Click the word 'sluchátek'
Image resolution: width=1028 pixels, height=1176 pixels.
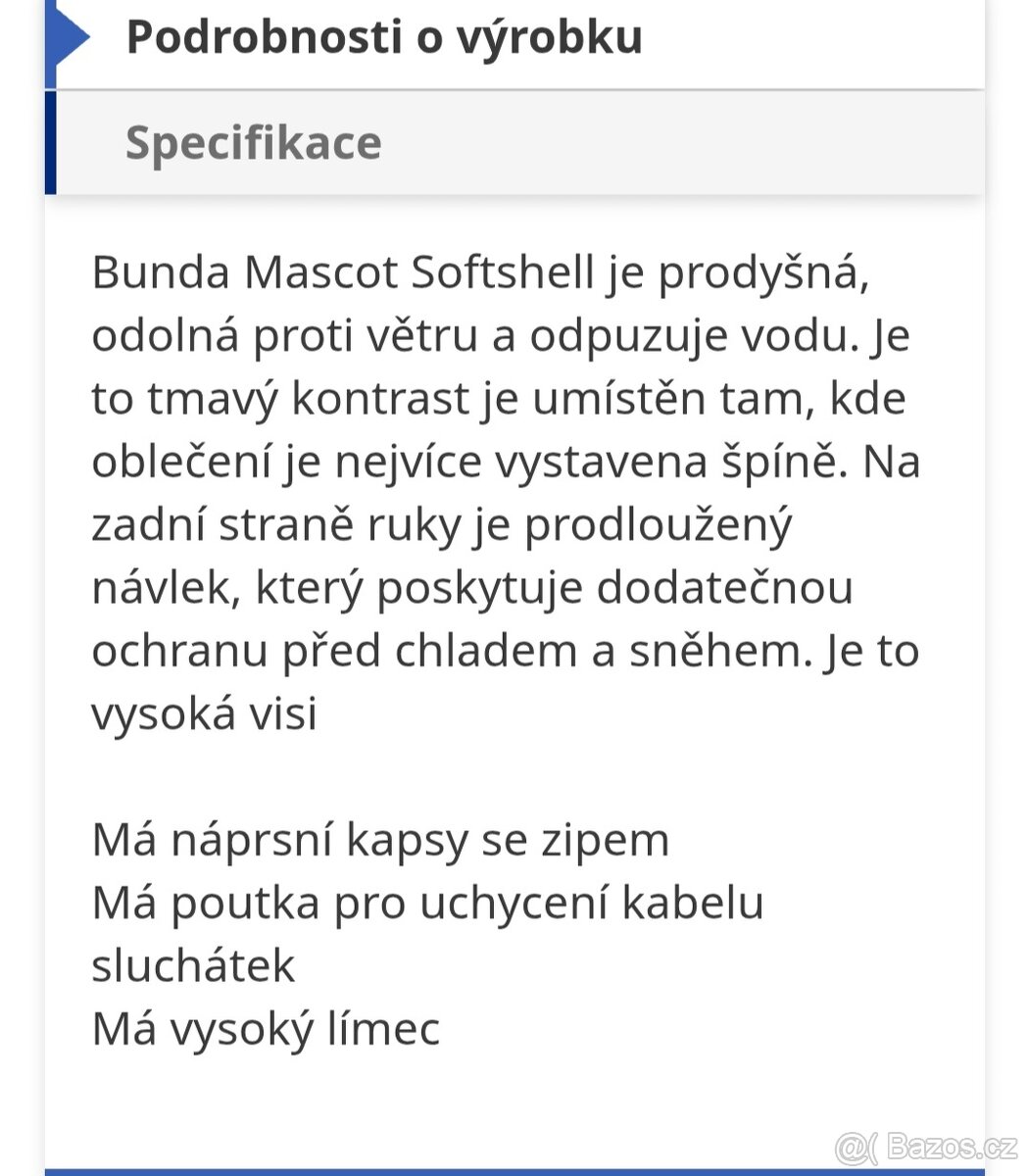[x=193, y=966]
